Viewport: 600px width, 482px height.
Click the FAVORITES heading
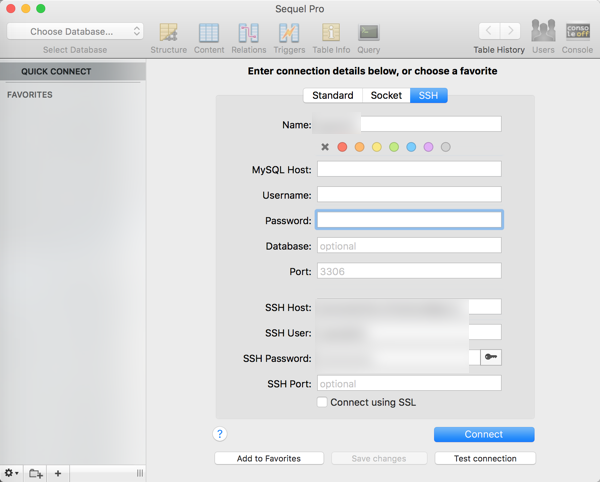pyautogui.click(x=30, y=95)
